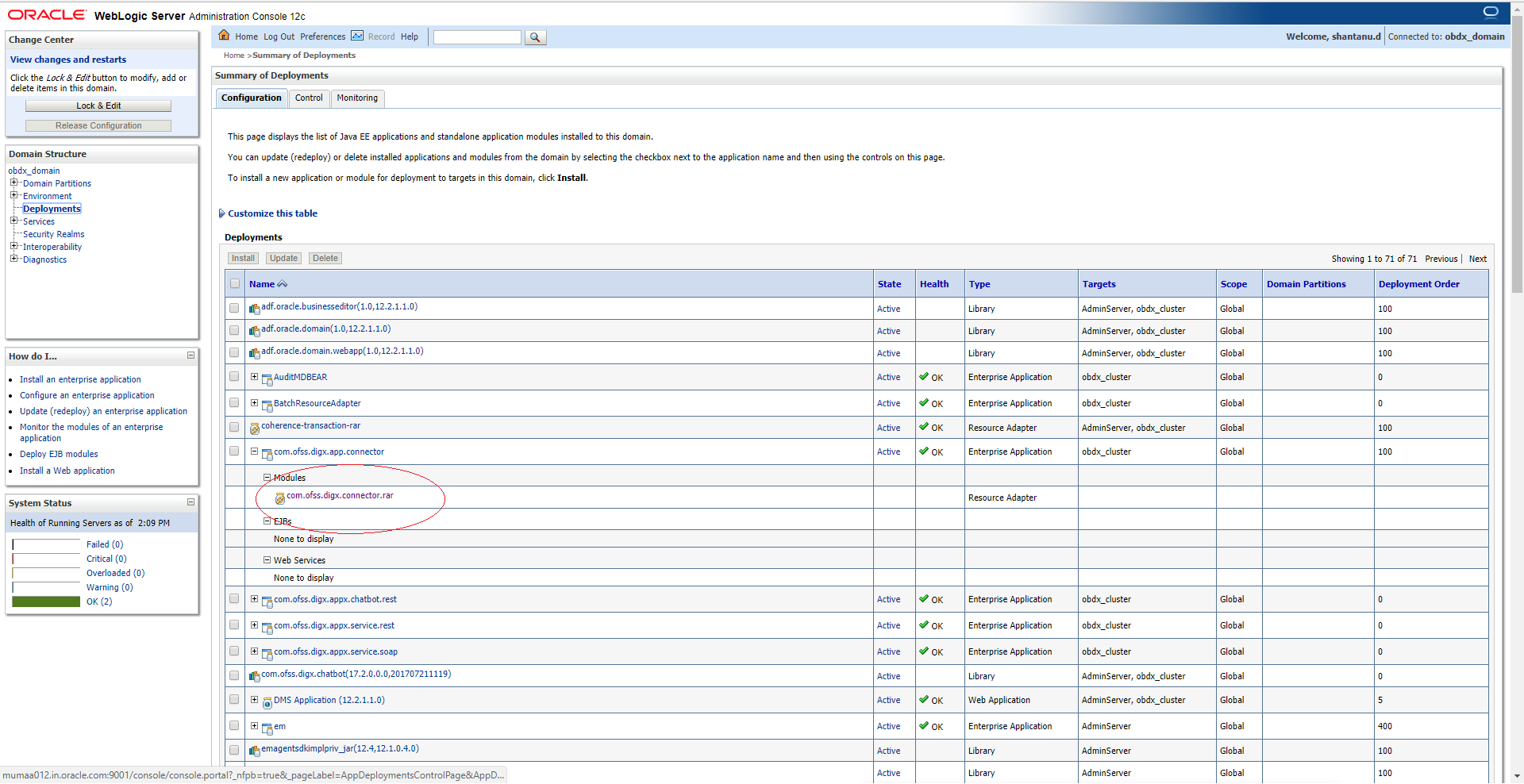Check the com.ofss.digx.appx.chatbot.rest row checkbox
The height and width of the screenshot is (784, 1524).
click(x=234, y=598)
